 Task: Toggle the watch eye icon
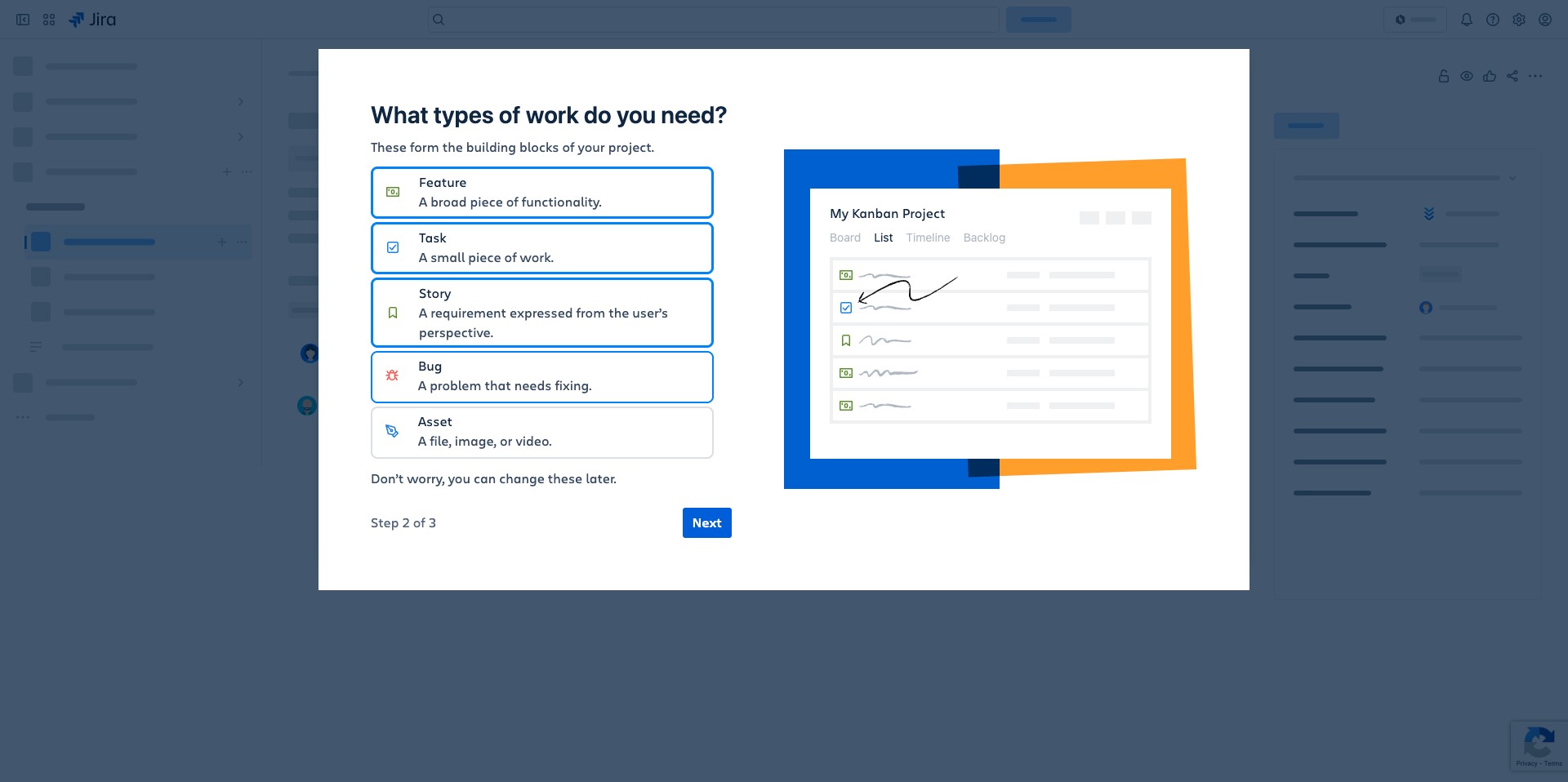(1467, 76)
